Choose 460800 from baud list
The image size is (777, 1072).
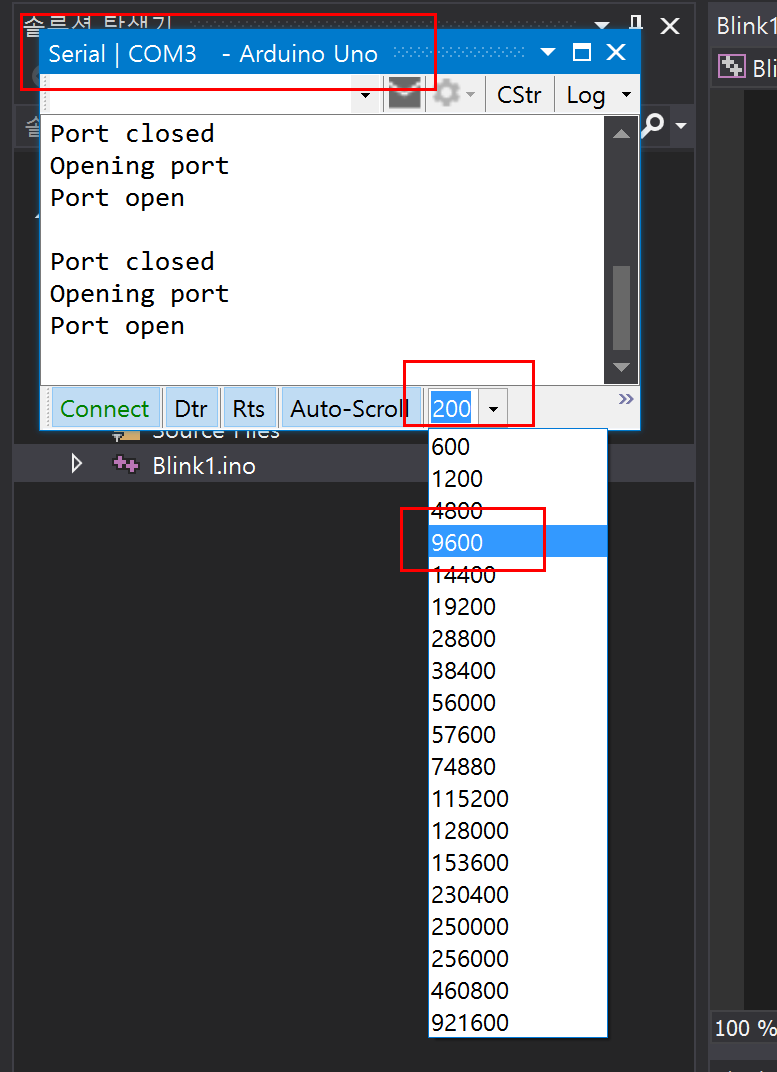click(x=517, y=991)
